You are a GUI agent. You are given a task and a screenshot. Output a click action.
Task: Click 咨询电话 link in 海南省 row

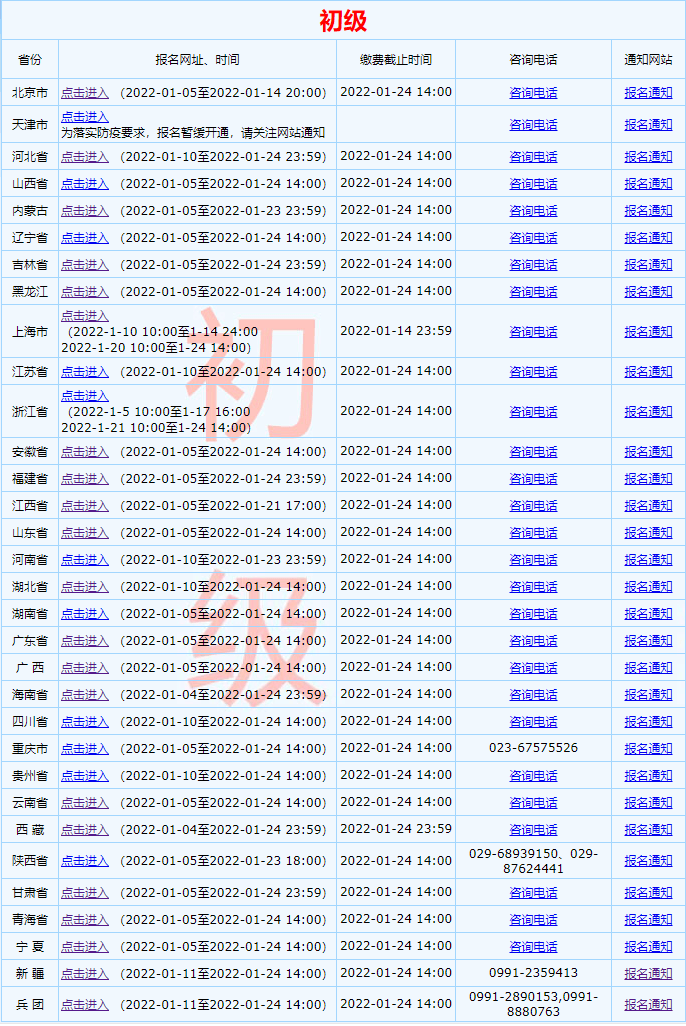533,695
